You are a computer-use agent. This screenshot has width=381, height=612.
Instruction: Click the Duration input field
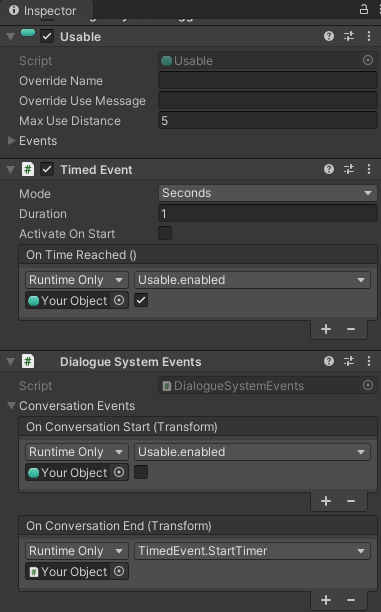tap(267, 213)
